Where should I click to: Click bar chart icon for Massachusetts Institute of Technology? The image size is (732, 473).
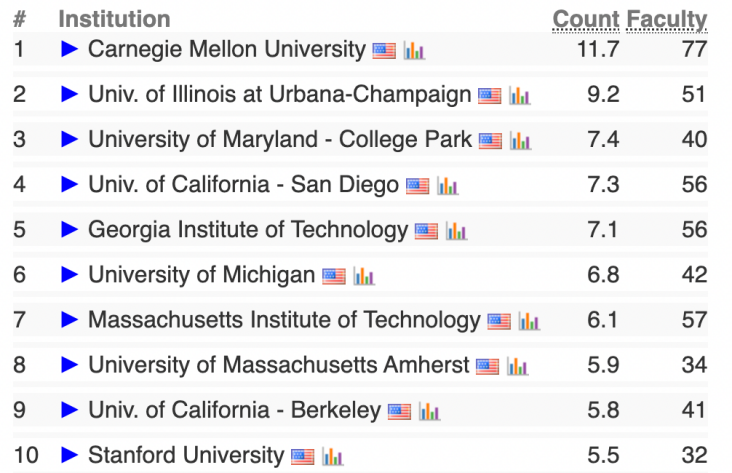point(529,321)
